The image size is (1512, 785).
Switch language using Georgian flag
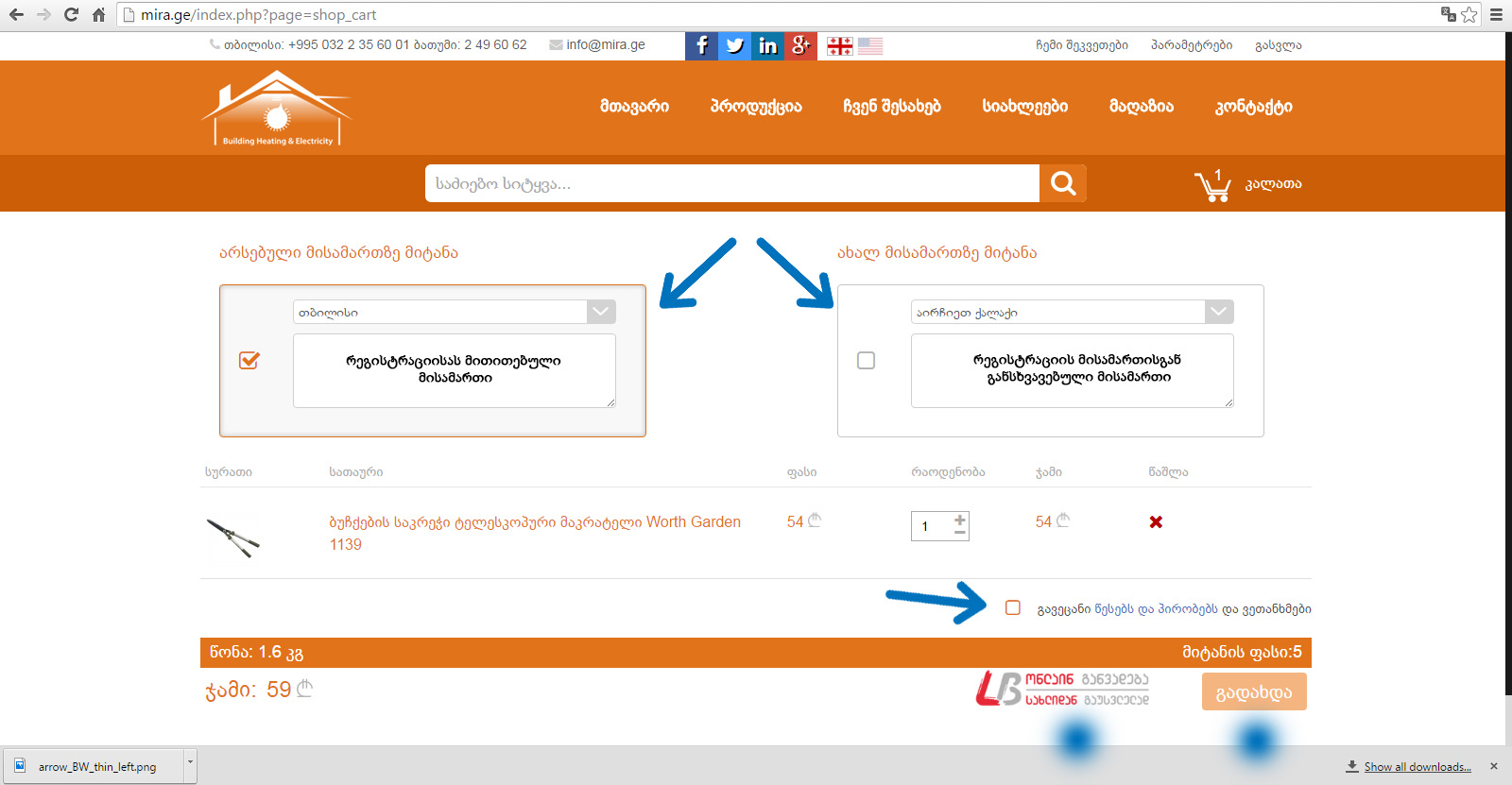(839, 46)
